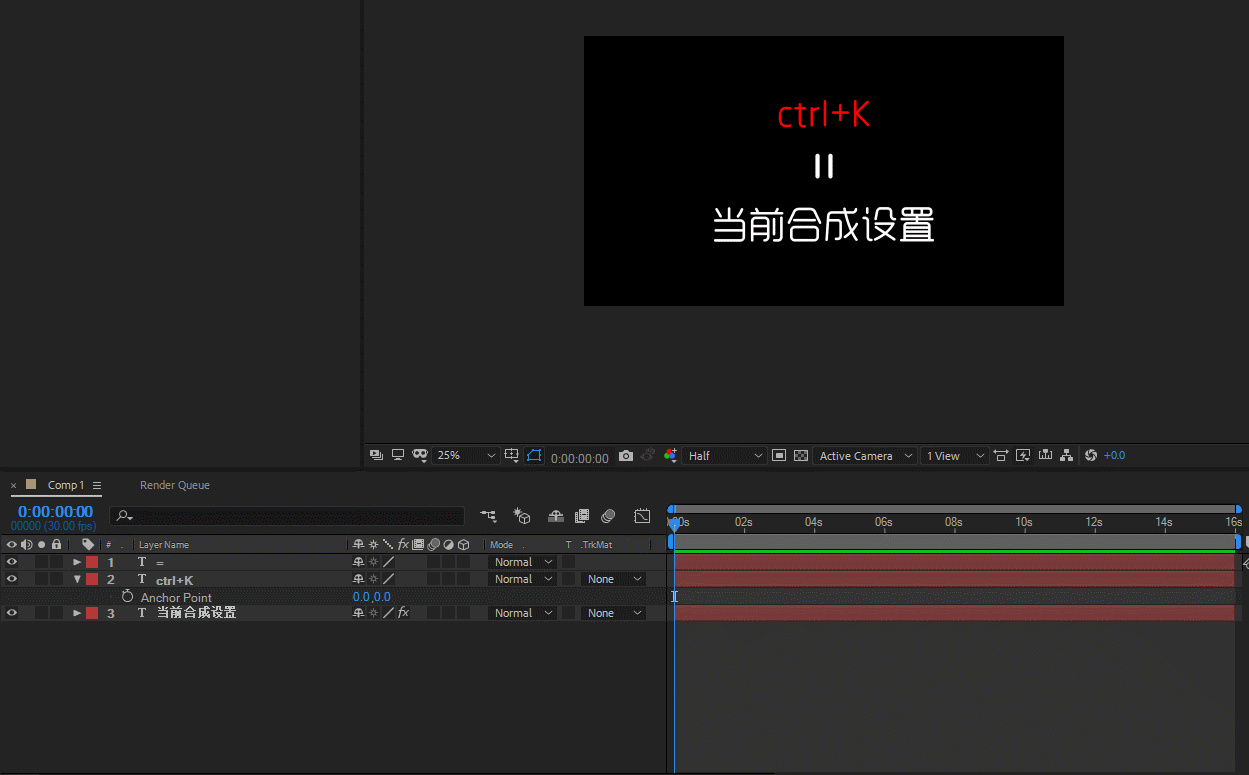The height and width of the screenshot is (775, 1249).
Task: Click the 12s mark on time ruler
Action: pyautogui.click(x=1094, y=522)
